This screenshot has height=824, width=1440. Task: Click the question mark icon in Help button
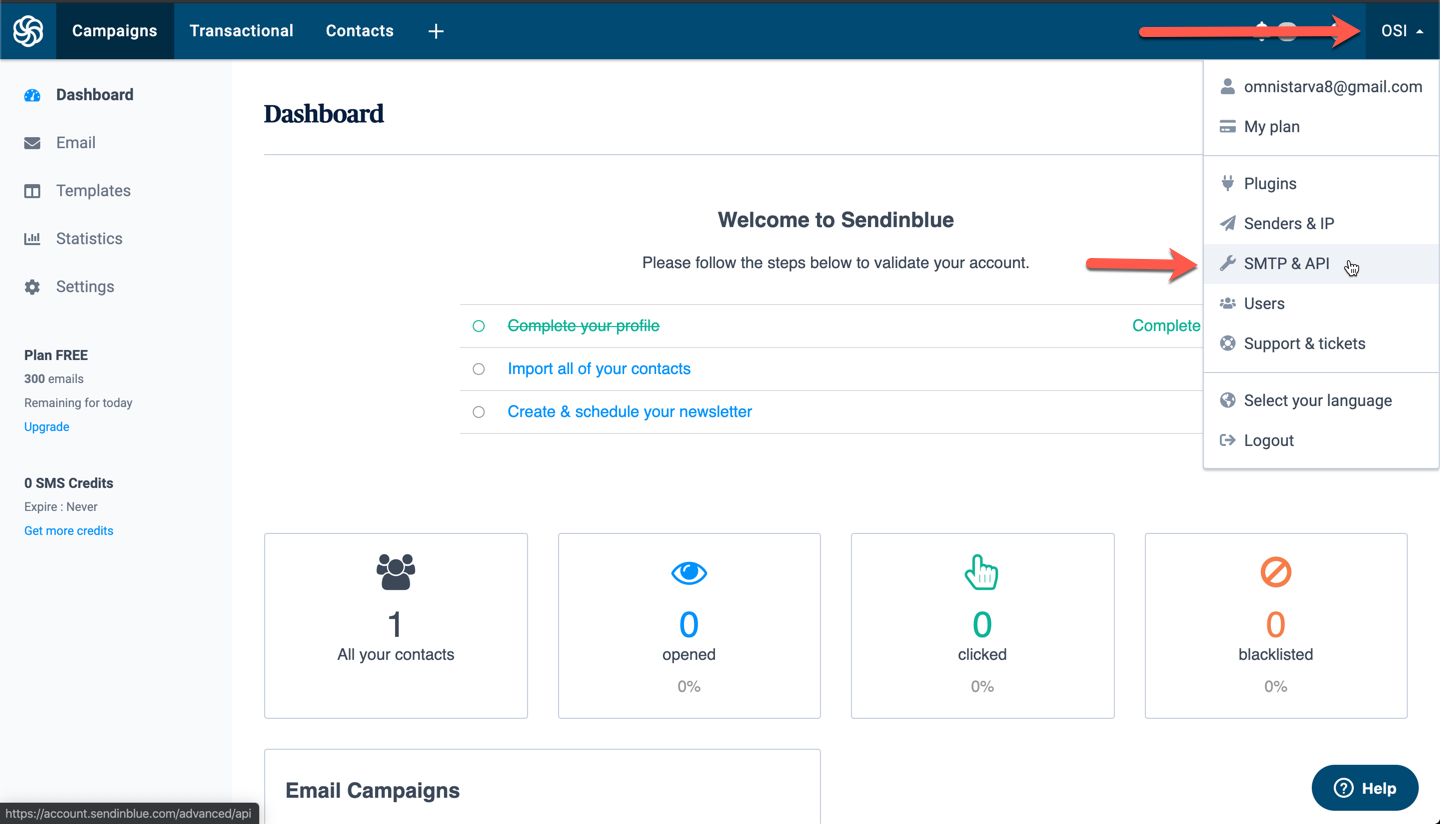(1343, 788)
